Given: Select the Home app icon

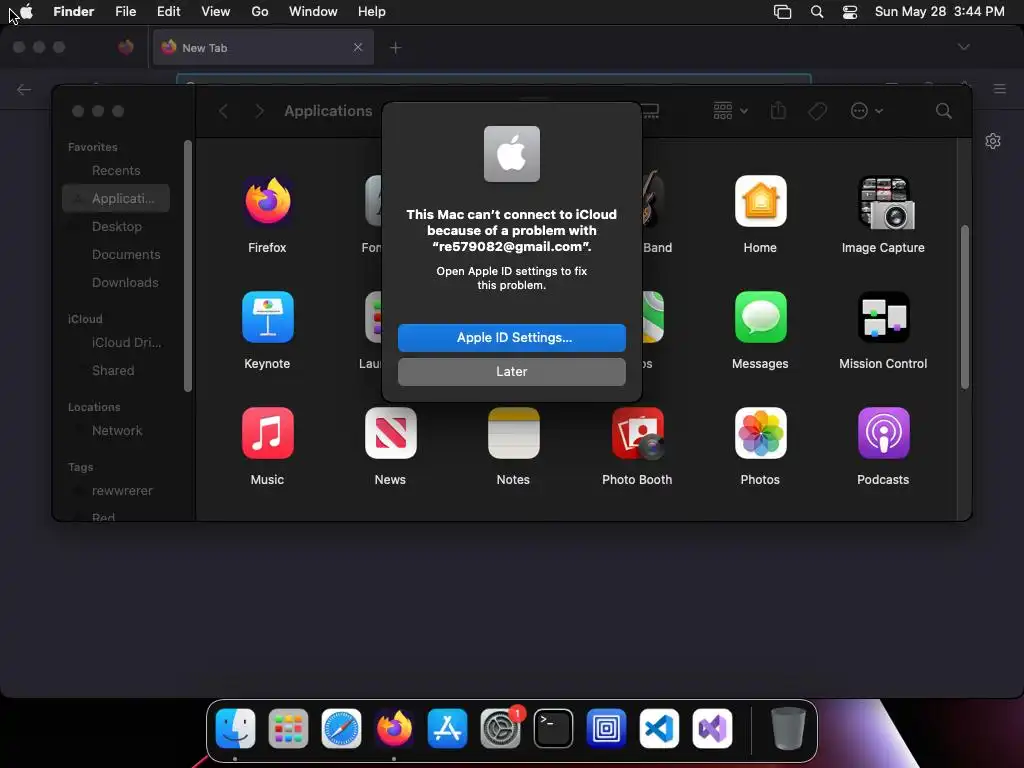Looking at the screenshot, I should (760, 201).
